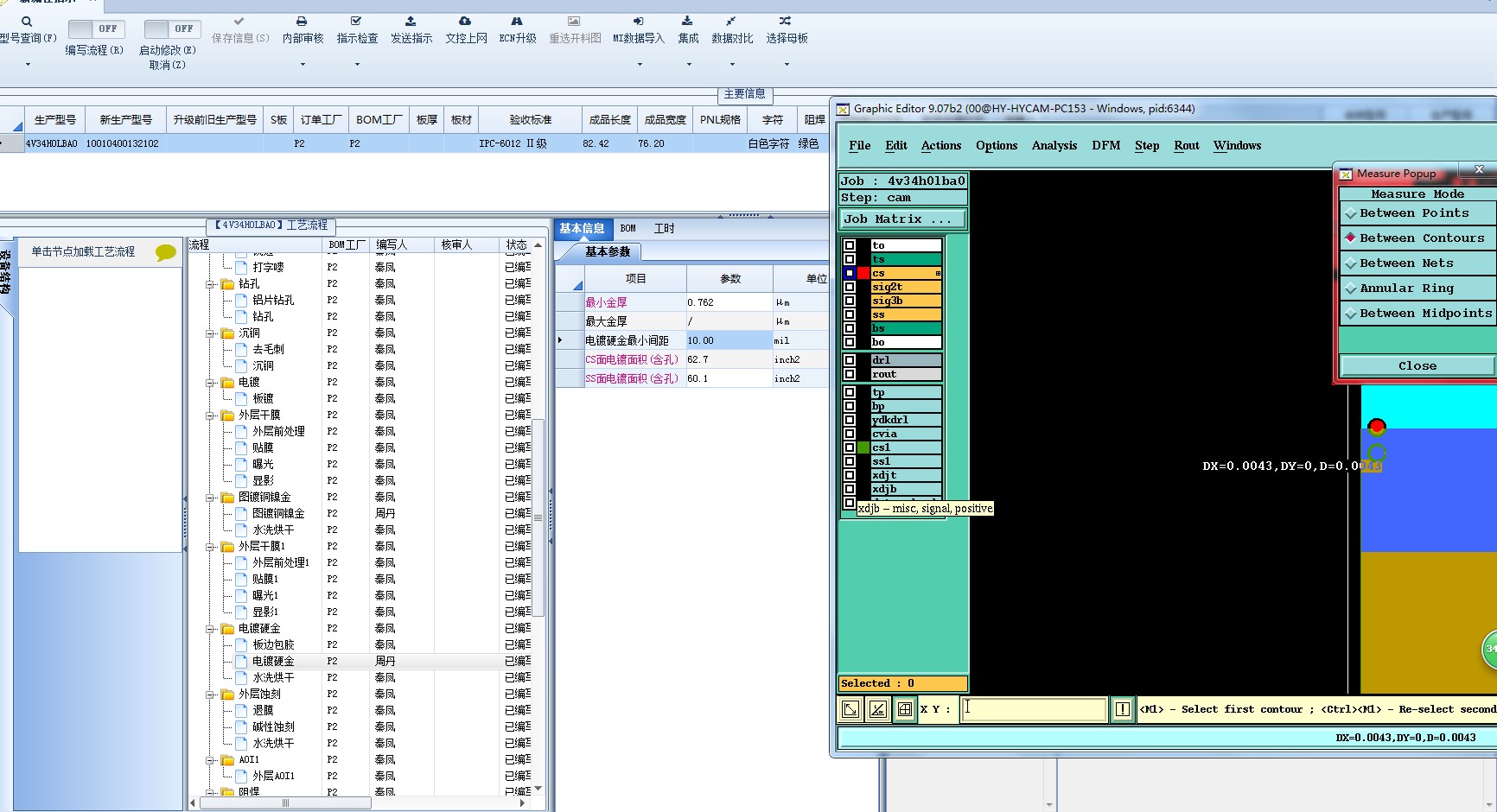Click the 主要信息 button

click(745, 94)
